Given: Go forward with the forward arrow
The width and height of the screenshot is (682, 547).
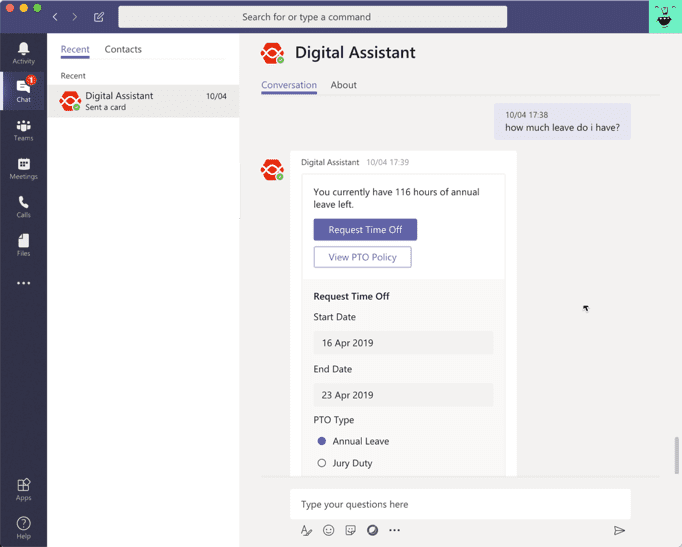Looking at the screenshot, I should pyautogui.click(x=75, y=17).
